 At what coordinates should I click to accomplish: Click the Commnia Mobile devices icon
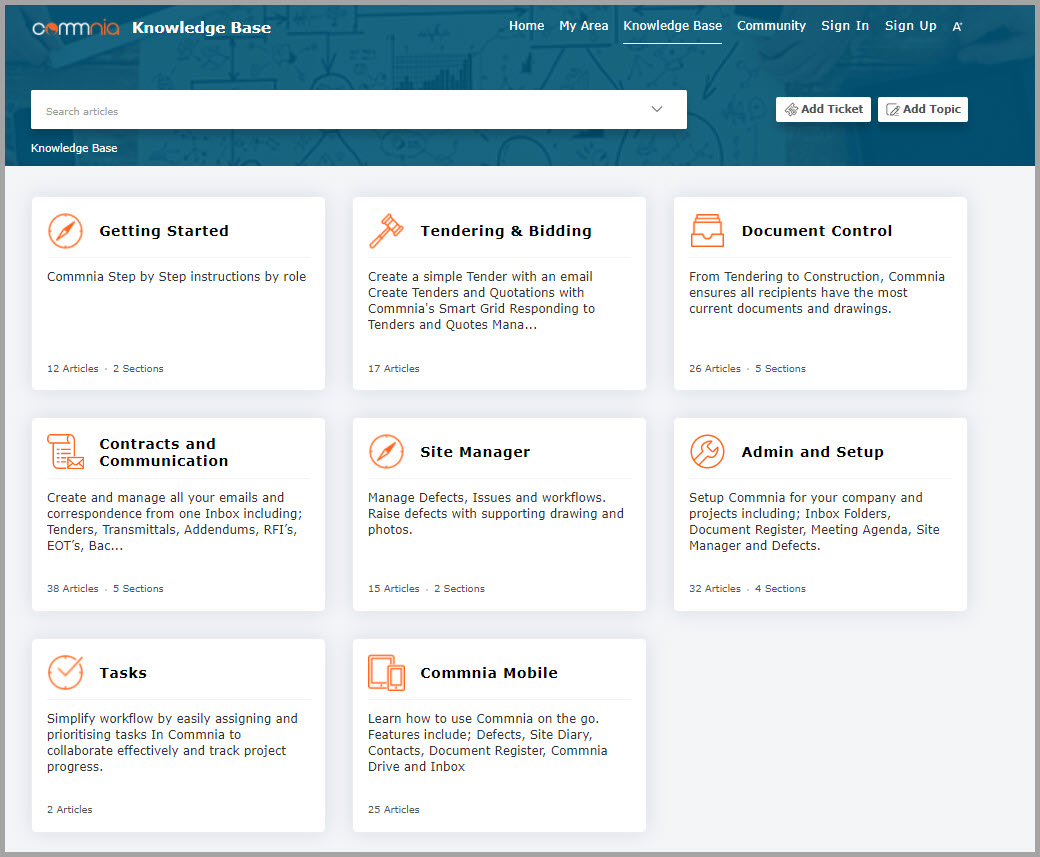386,673
